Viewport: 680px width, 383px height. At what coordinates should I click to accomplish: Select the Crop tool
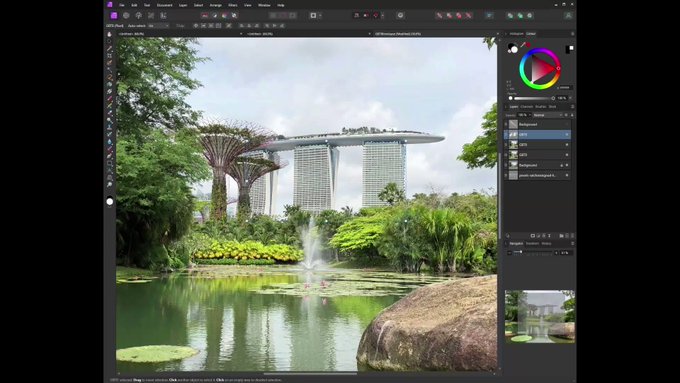pos(109,56)
